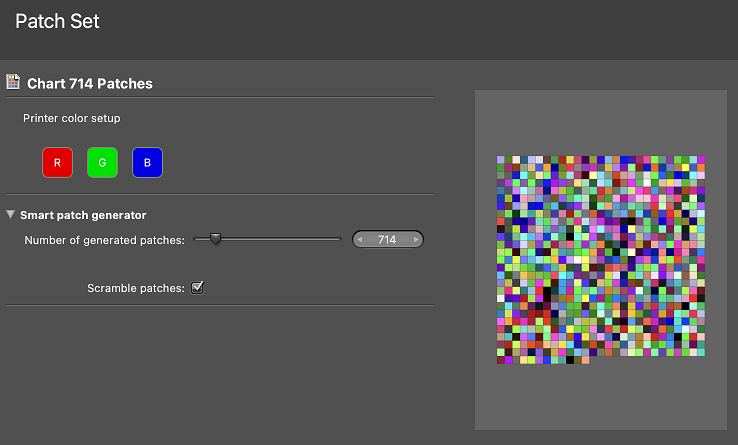Click the gray page margin above the patch grid

[x=601, y=122]
